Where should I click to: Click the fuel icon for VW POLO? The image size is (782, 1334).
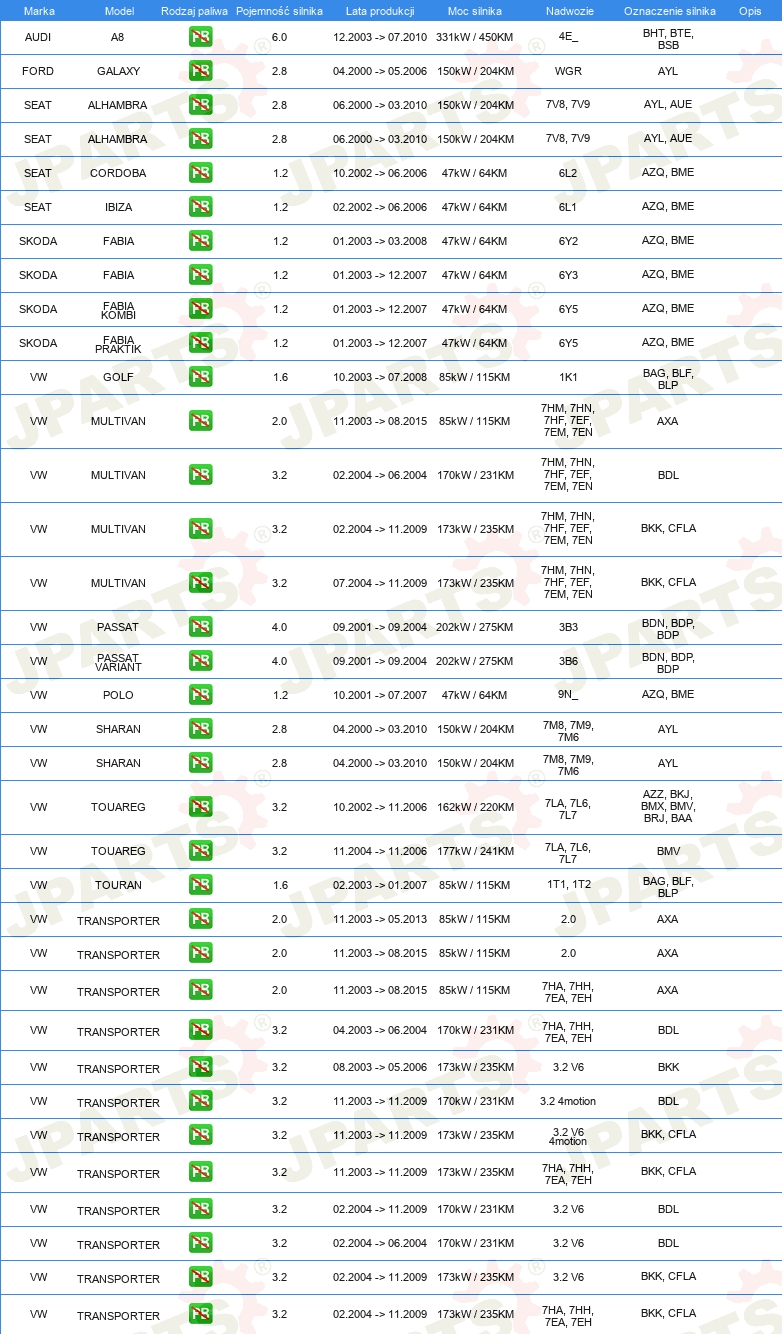pos(200,695)
